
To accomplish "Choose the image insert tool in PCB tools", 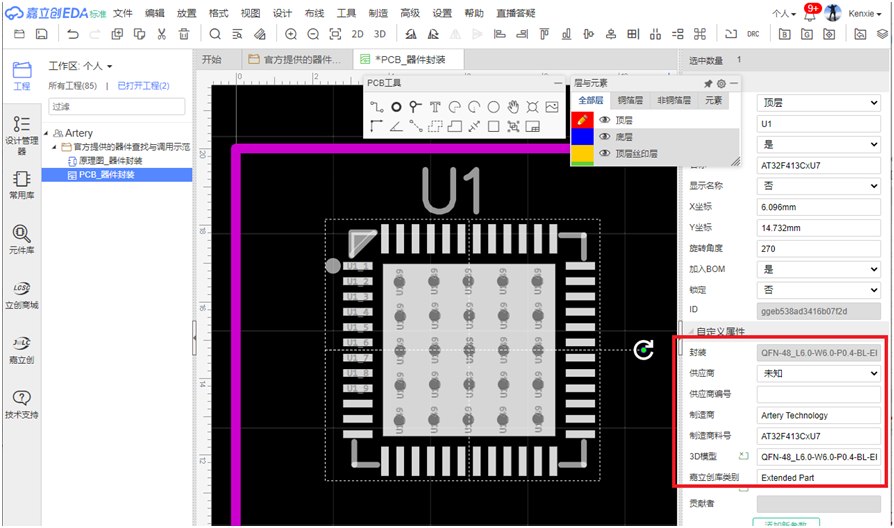I will [x=551, y=106].
